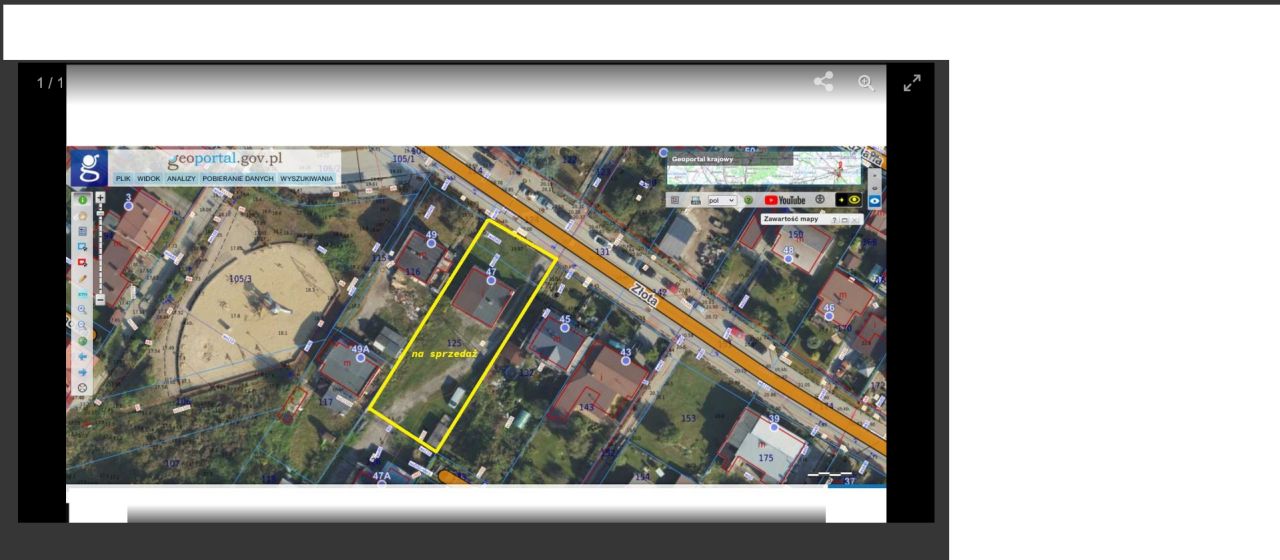The width and height of the screenshot is (1280, 560).
Task: Open the 'pol' language dropdown
Action: click(721, 200)
